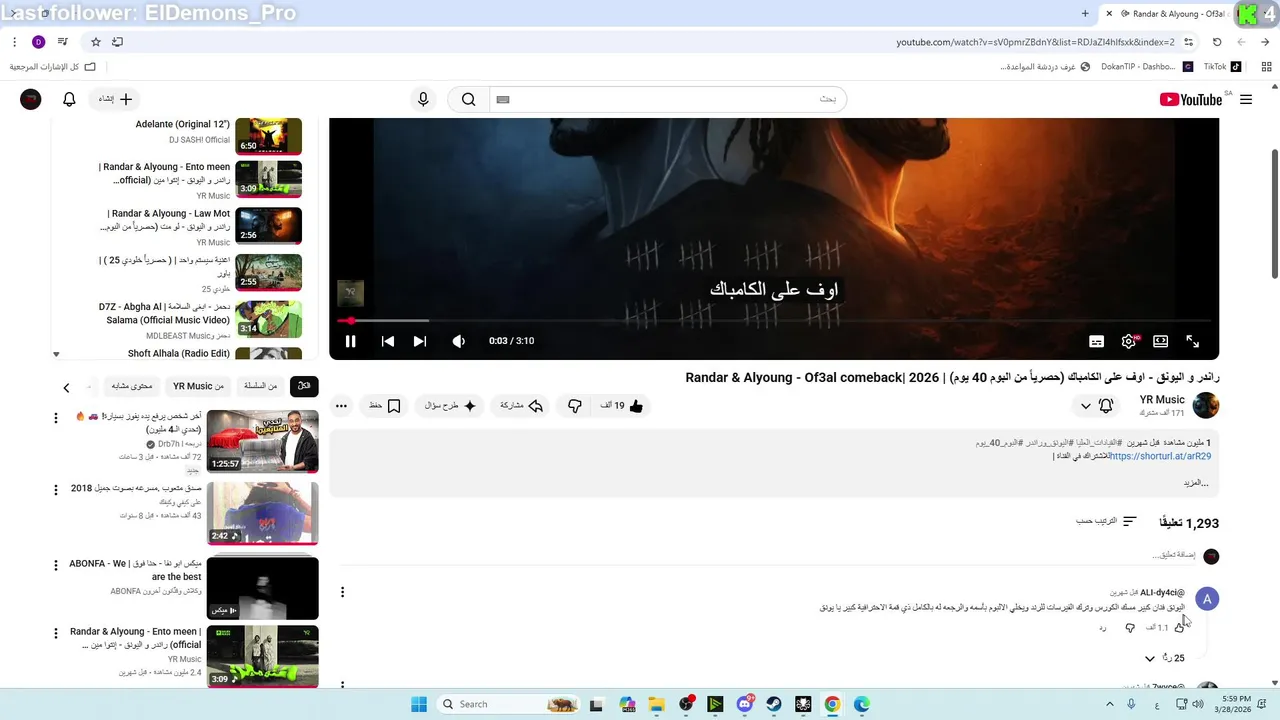Like the ALI-dy4ci comment

1180,628
